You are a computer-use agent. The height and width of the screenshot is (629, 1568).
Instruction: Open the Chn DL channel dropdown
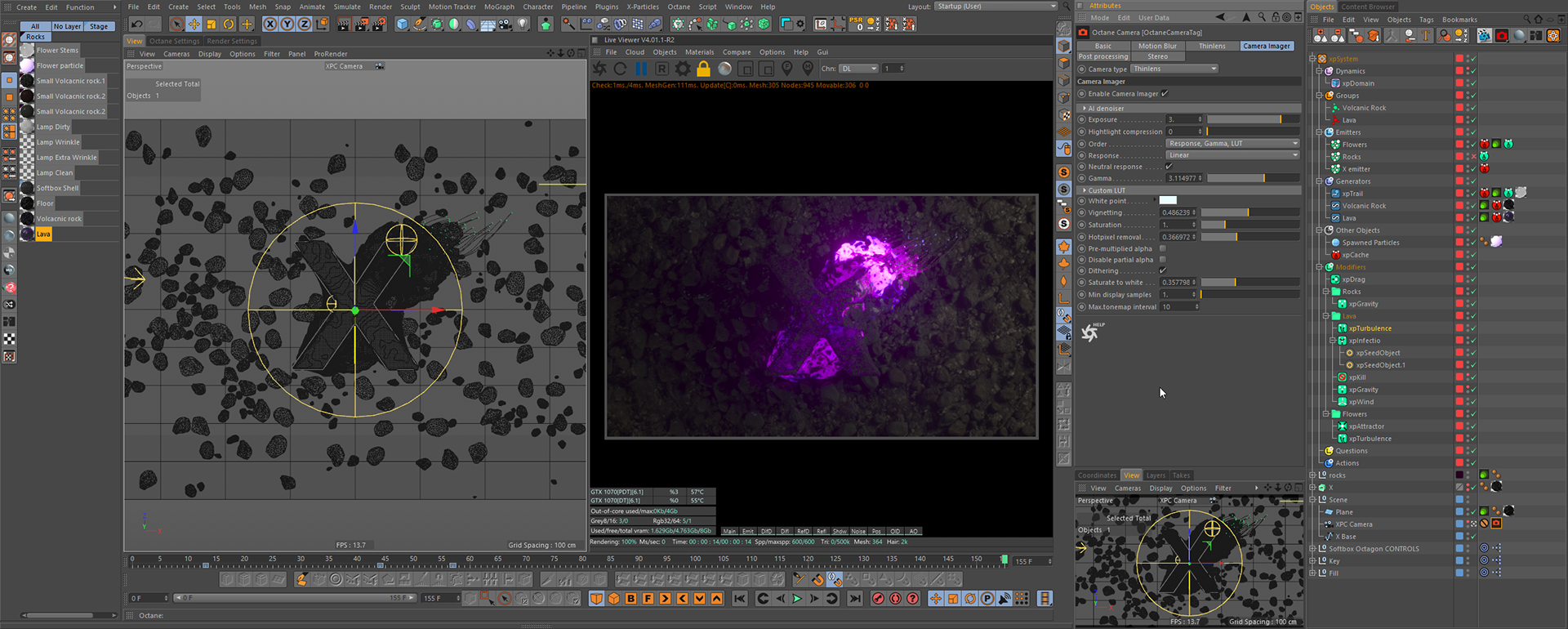tap(859, 69)
